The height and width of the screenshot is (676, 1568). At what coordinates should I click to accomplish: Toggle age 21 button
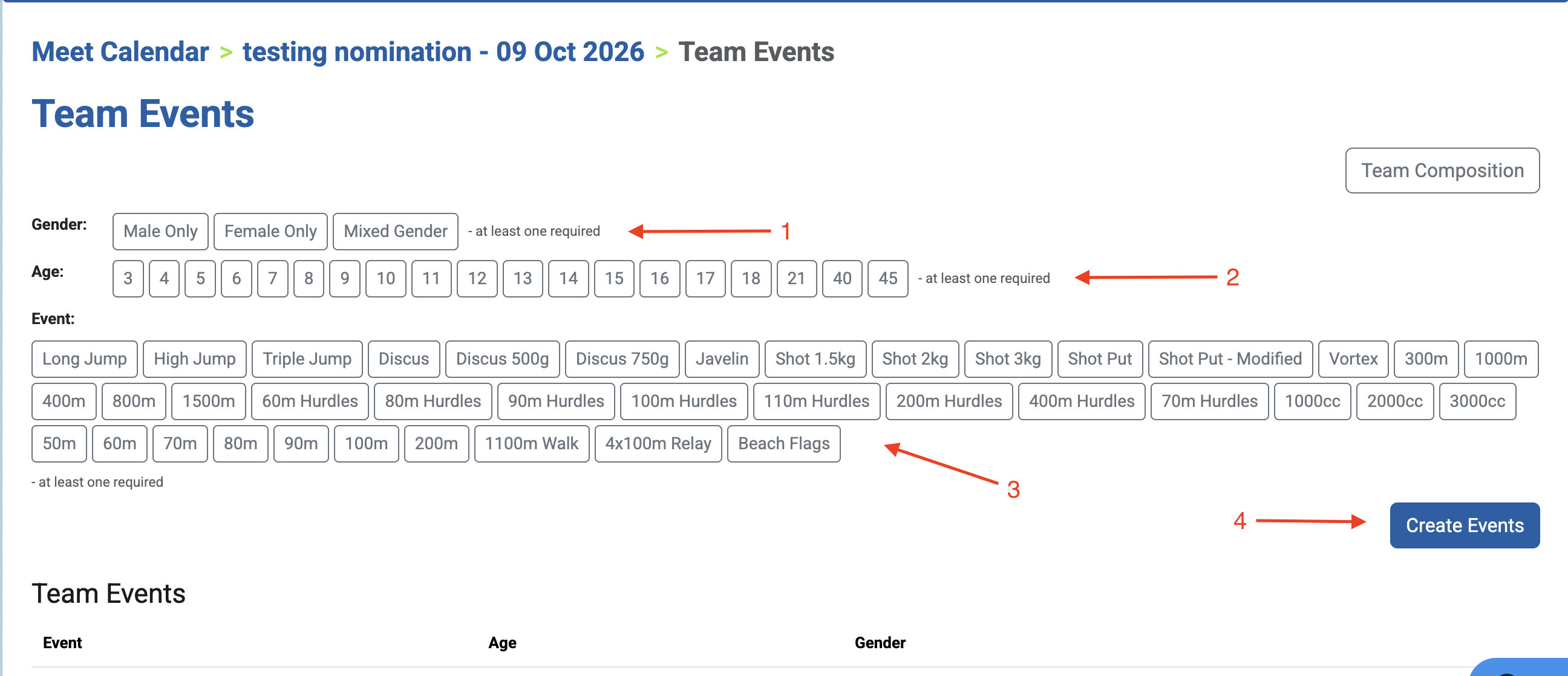coord(796,279)
